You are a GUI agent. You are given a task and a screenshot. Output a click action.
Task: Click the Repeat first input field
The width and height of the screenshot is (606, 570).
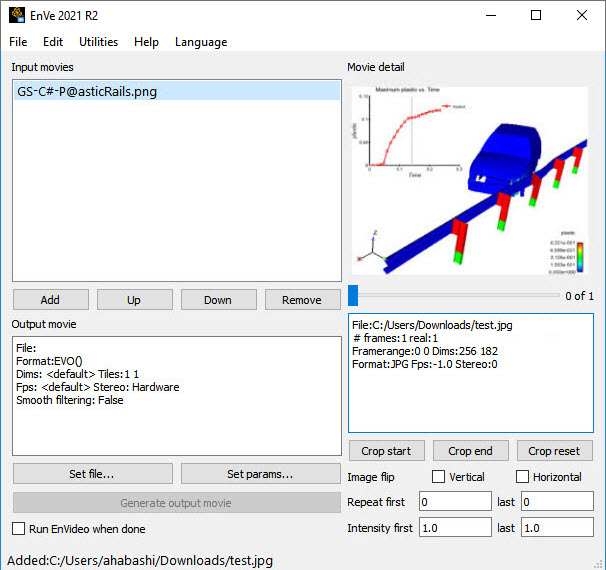coord(455,502)
